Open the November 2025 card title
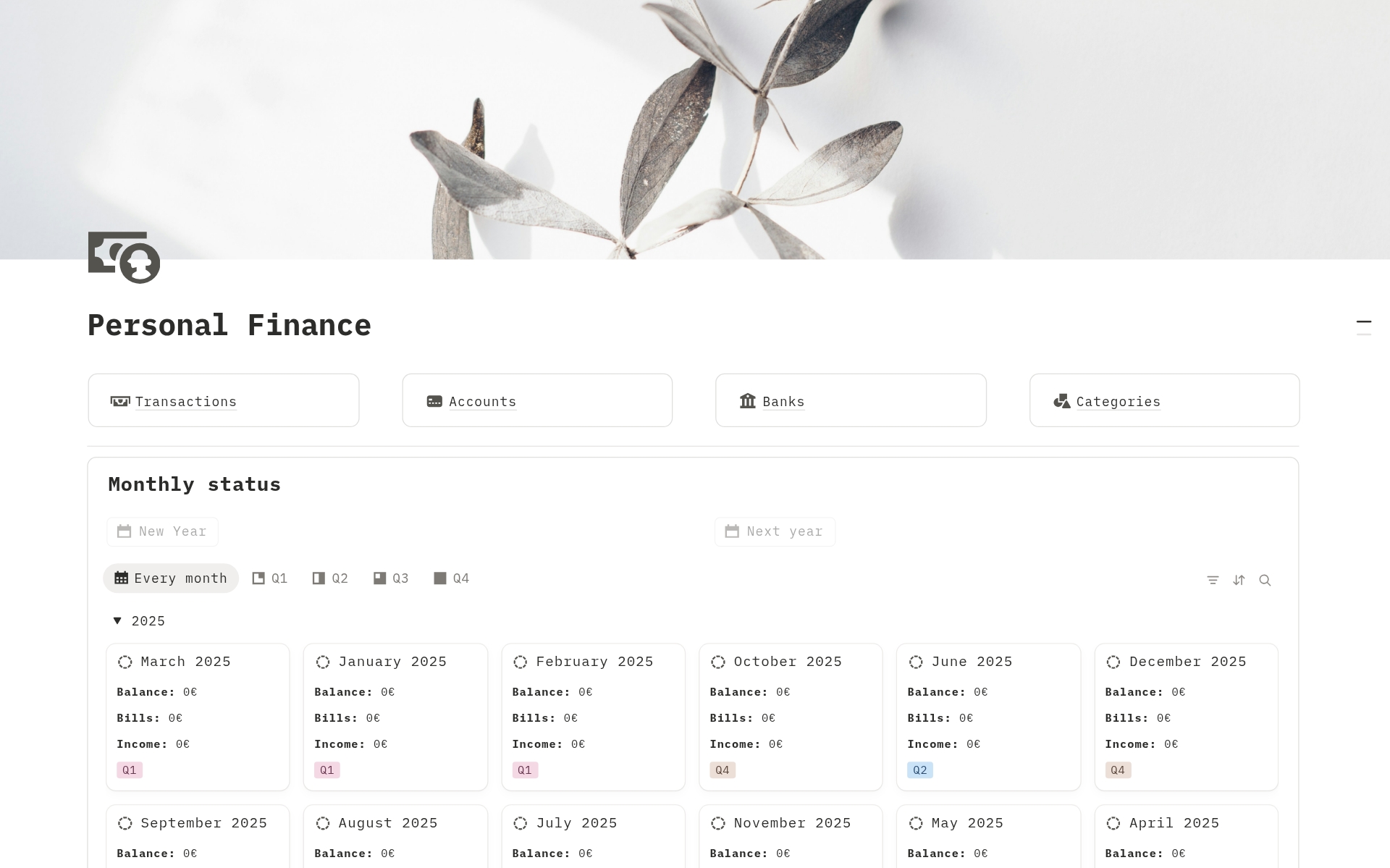Image resolution: width=1390 pixels, height=868 pixels. (x=792, y=823)
